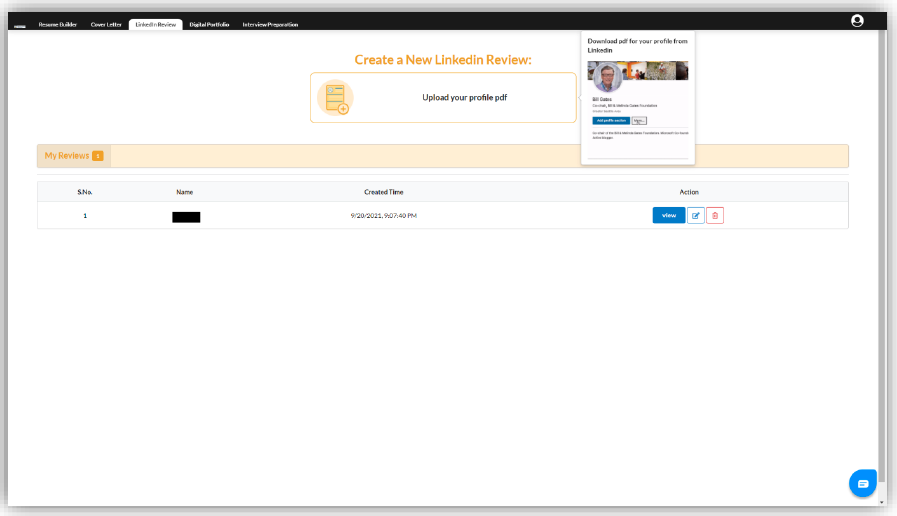
Task: Click the My Reviews count badge
Action: (x=97, y=156)
